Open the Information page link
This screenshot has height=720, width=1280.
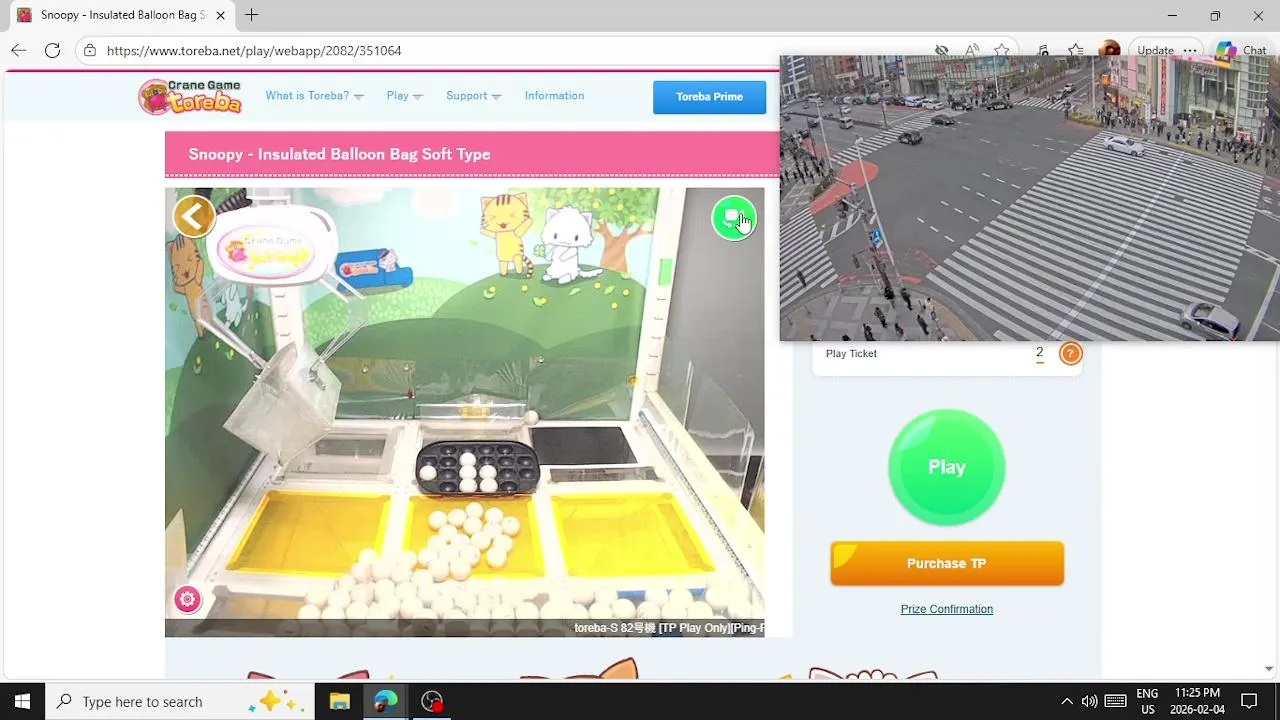(554, 96)
